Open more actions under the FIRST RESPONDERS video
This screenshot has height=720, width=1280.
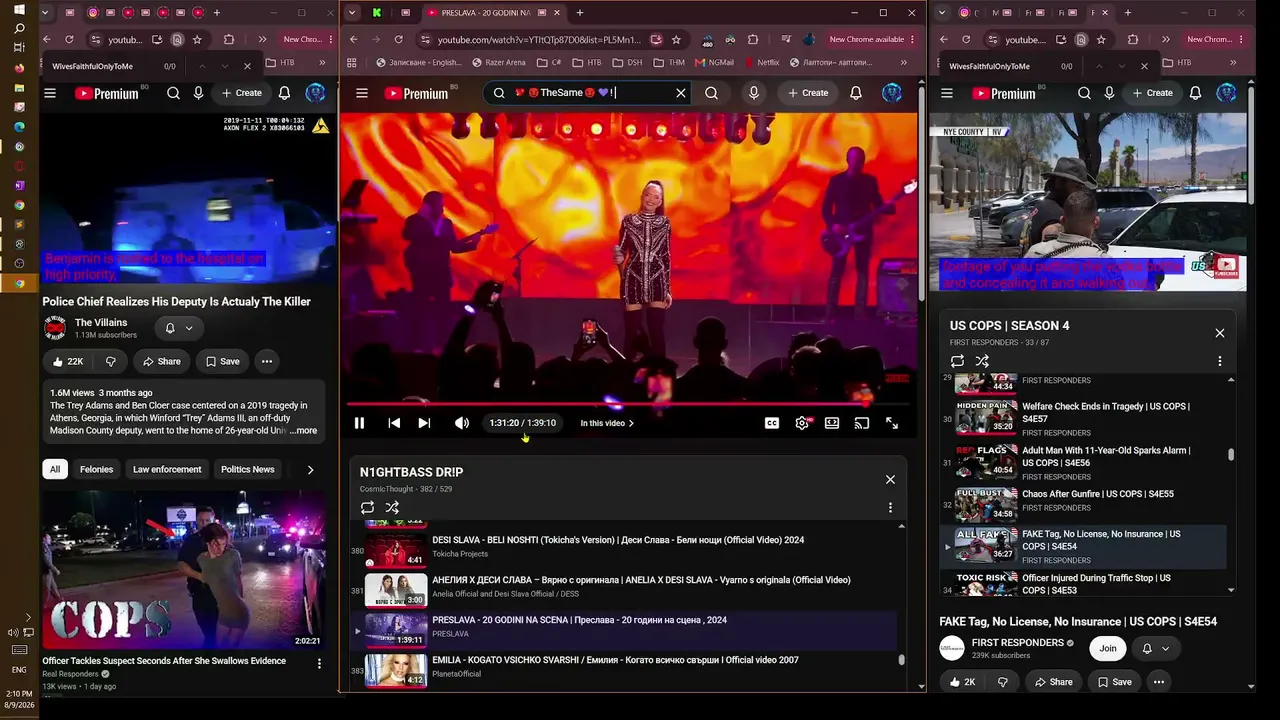point(1159,682)
